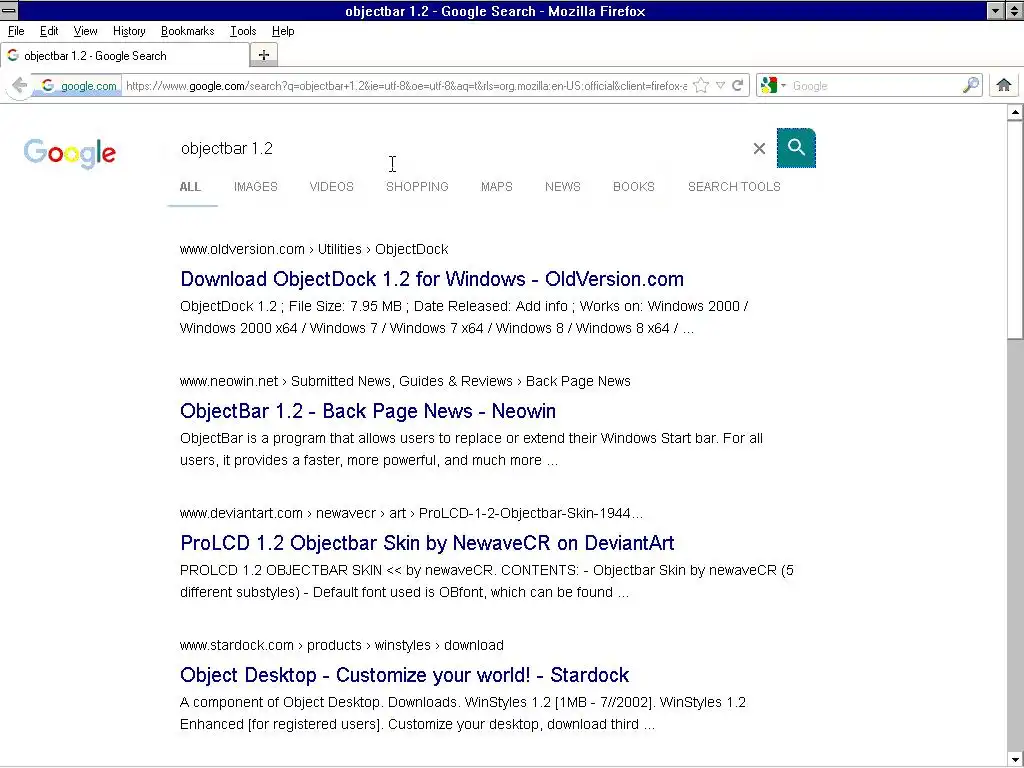The height and width of the screenshot is (768, 1024).
Task: Click the google.com site identity icon
Action: 79,86
